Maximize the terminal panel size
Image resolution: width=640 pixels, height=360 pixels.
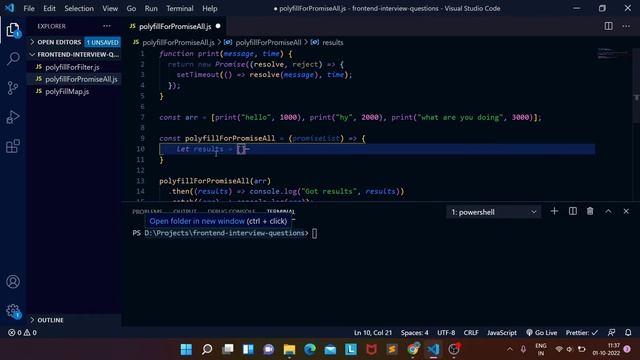608,211
